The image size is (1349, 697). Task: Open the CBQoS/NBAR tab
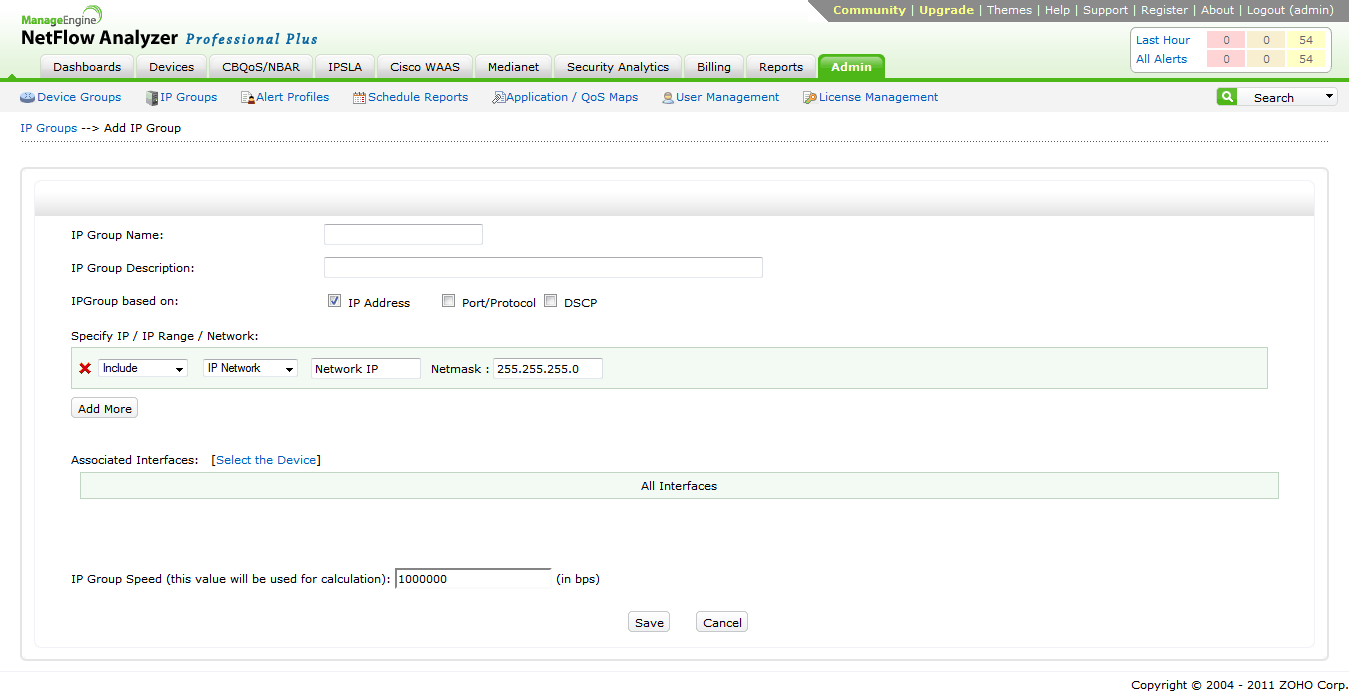click(261, 67)
